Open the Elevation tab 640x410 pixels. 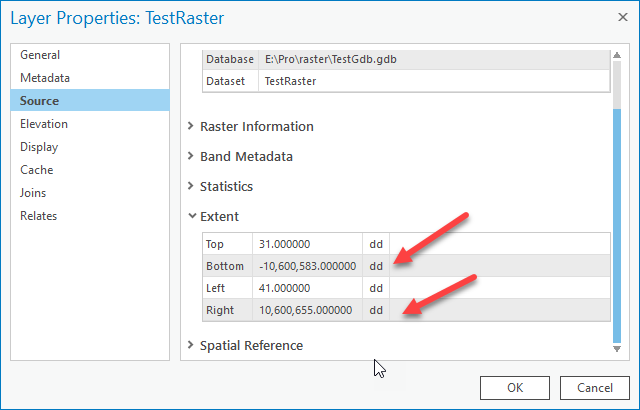tap(44, 124)
